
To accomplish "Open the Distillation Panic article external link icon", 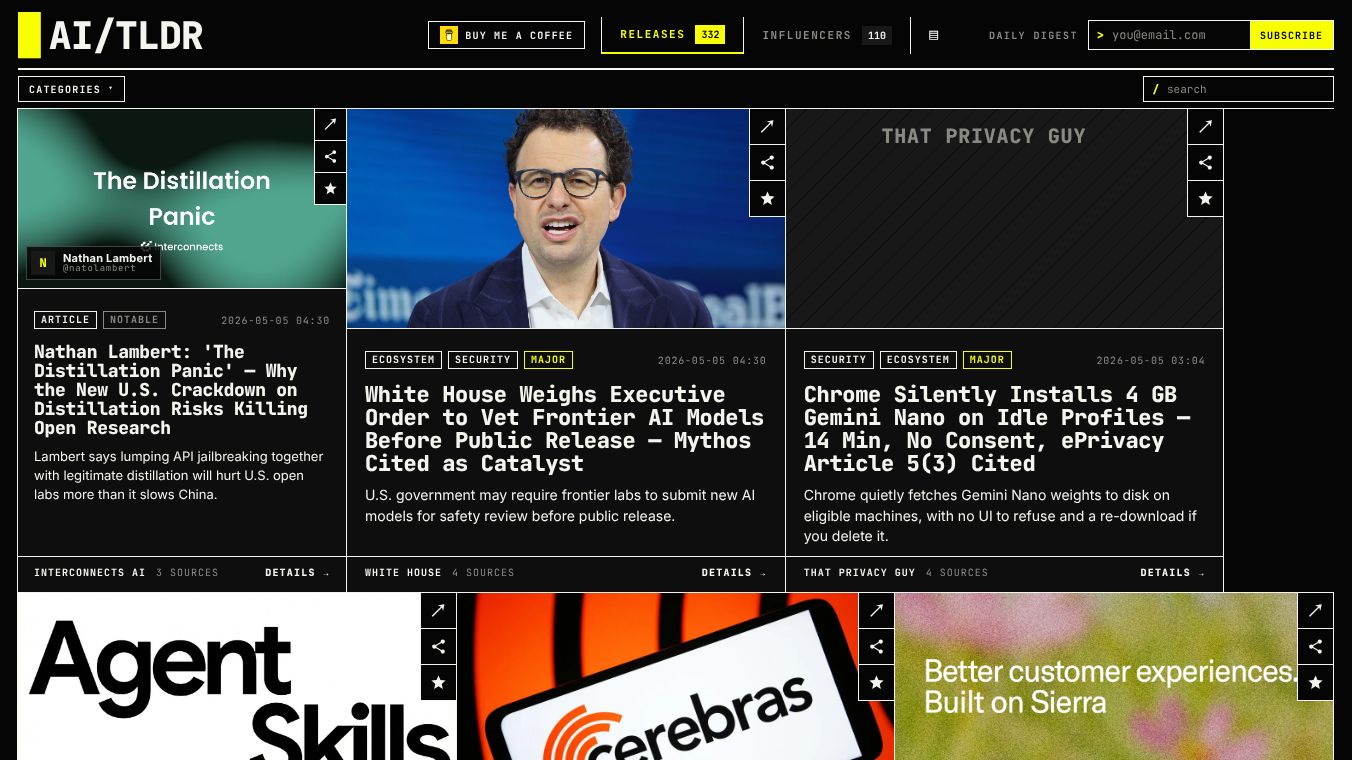I will (x=330, y=125).
